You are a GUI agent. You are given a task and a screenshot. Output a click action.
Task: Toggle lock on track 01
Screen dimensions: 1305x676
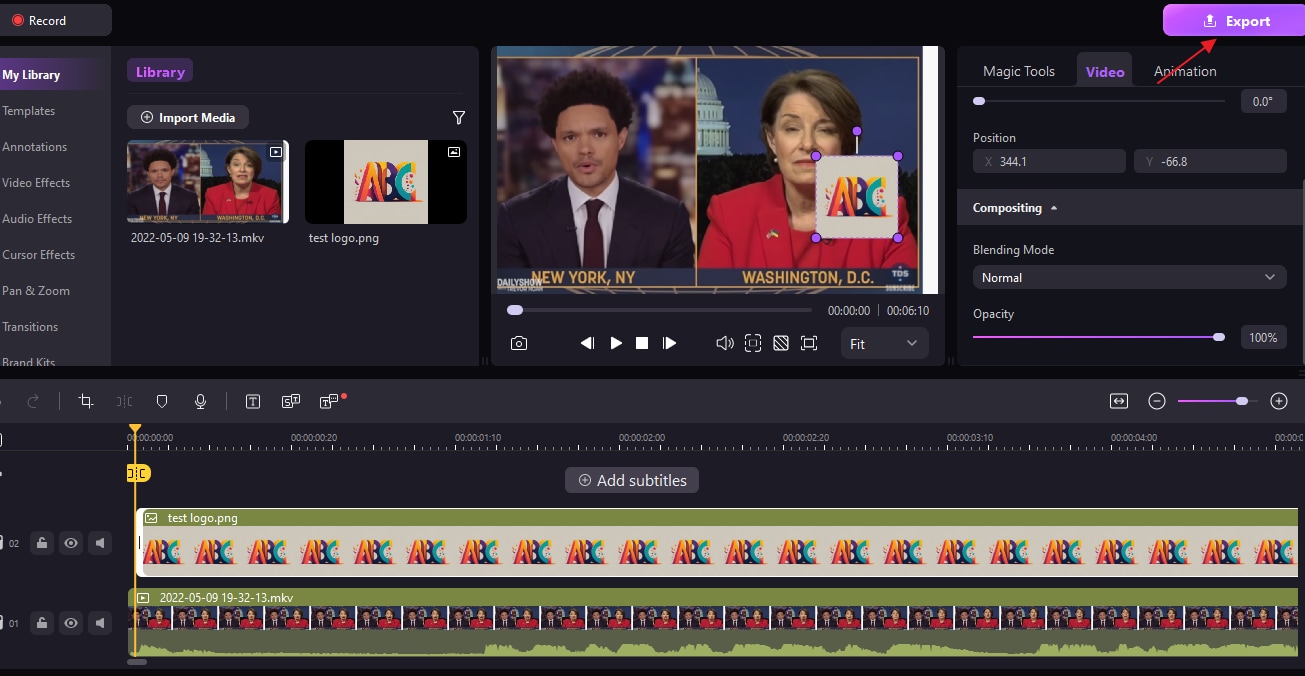[41, 623]
